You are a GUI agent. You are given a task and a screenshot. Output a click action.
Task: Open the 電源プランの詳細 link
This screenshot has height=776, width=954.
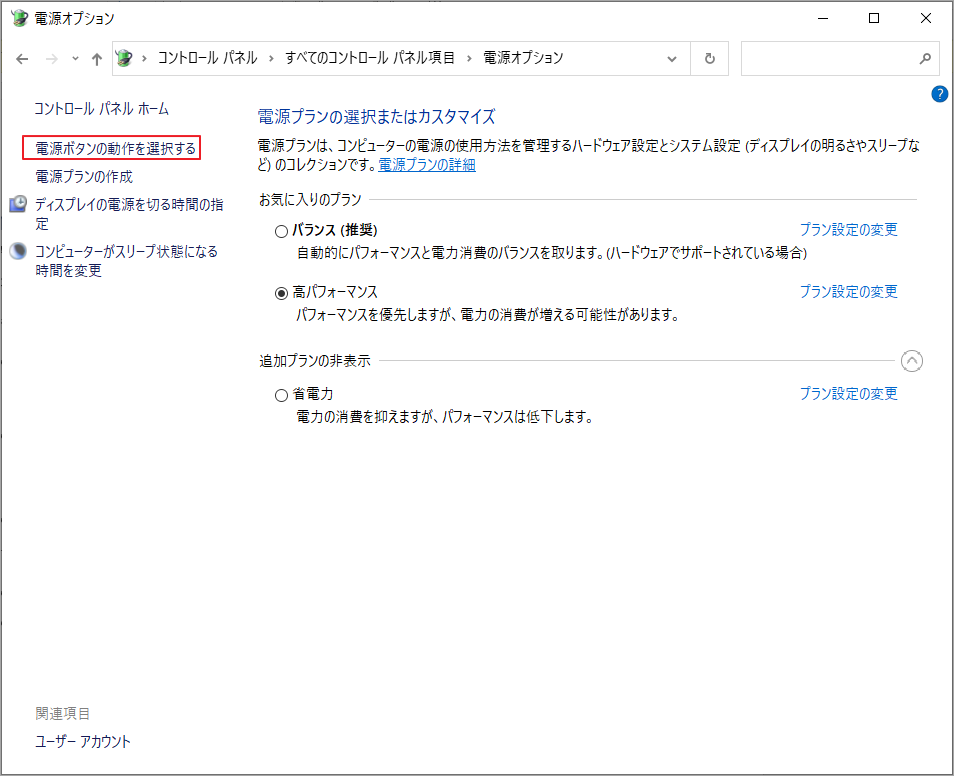pos(426,165)
